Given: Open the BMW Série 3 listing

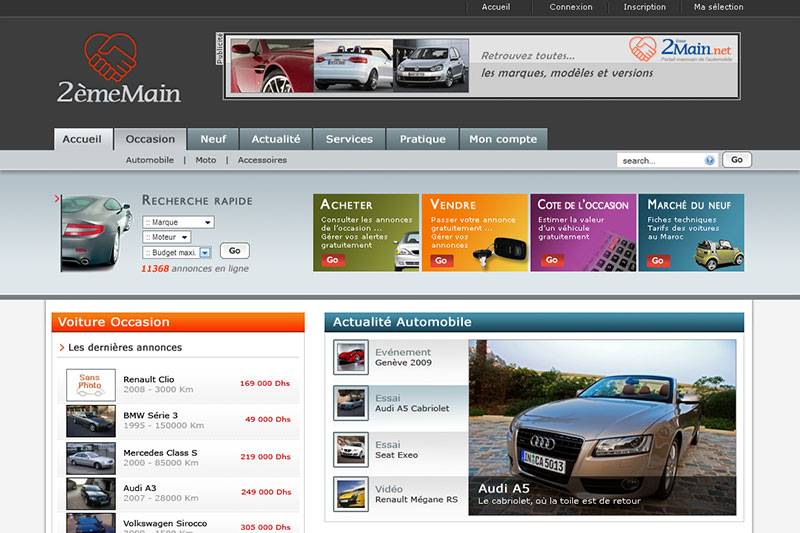Looking at the screenshot, I should pos(151,416).
